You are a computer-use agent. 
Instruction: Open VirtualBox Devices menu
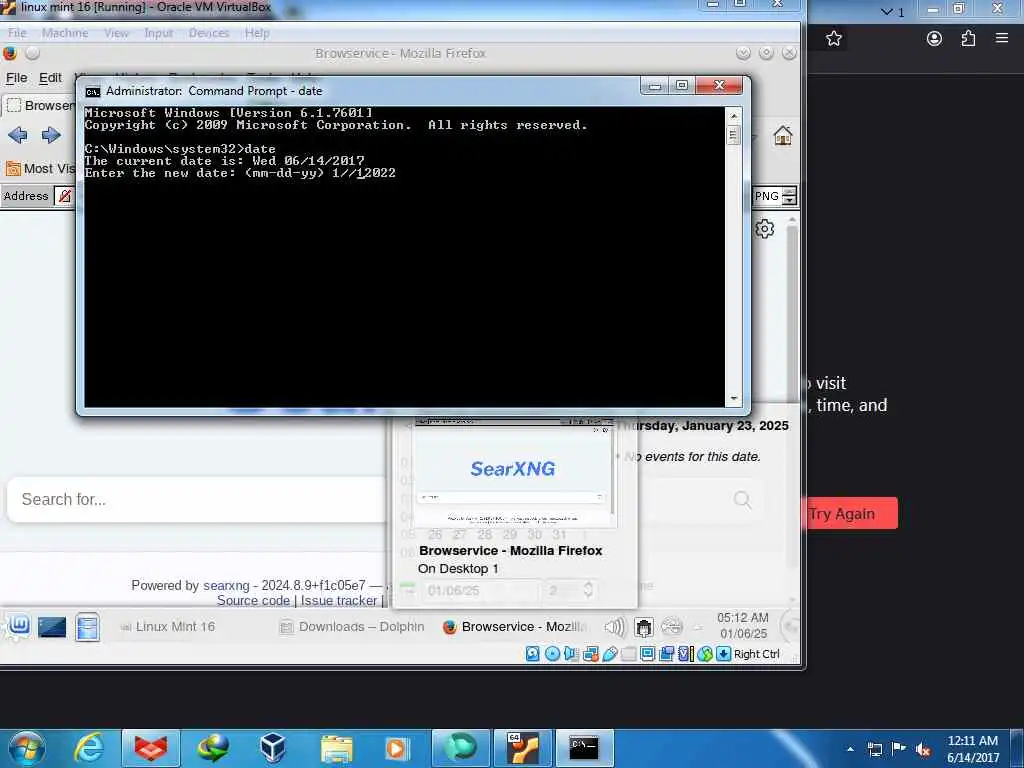click(x=209, y=33)
